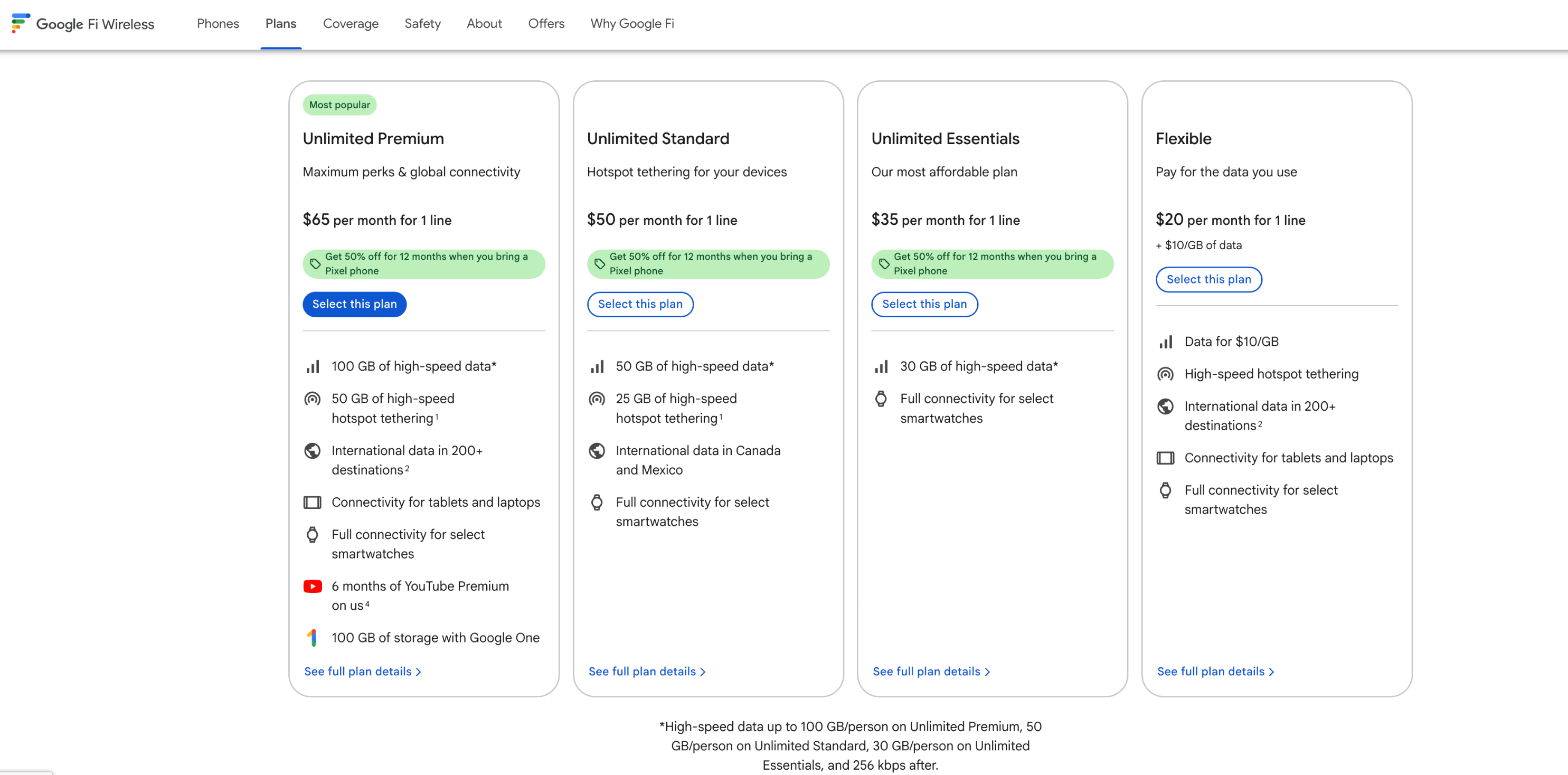Click the smartwatch icon in Unlimited Premium
Image resolution: width=1568 pixels, height=775 pixels.
point(312,534)
